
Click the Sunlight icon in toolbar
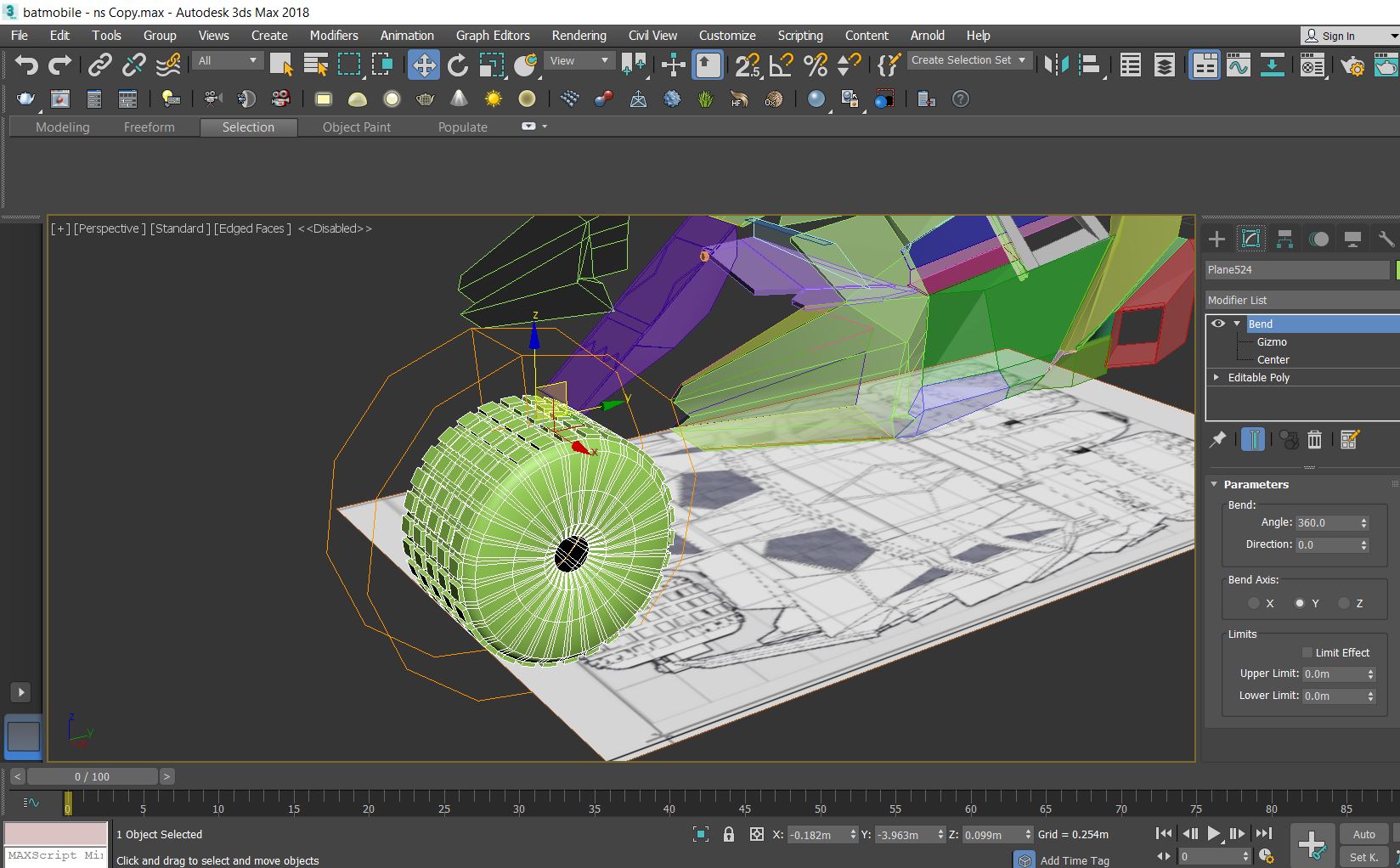(x=493, y=99)
